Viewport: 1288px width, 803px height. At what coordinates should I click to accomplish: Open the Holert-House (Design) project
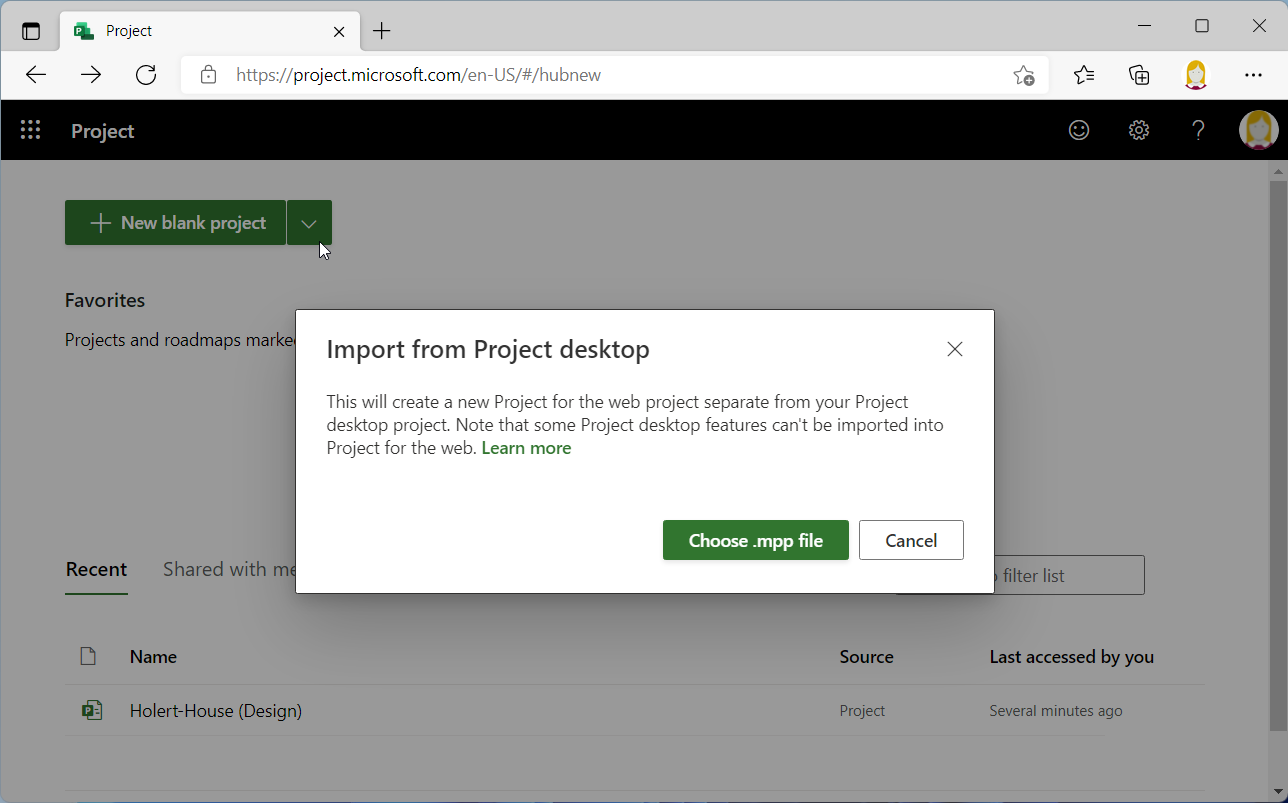tap(216, 711)
